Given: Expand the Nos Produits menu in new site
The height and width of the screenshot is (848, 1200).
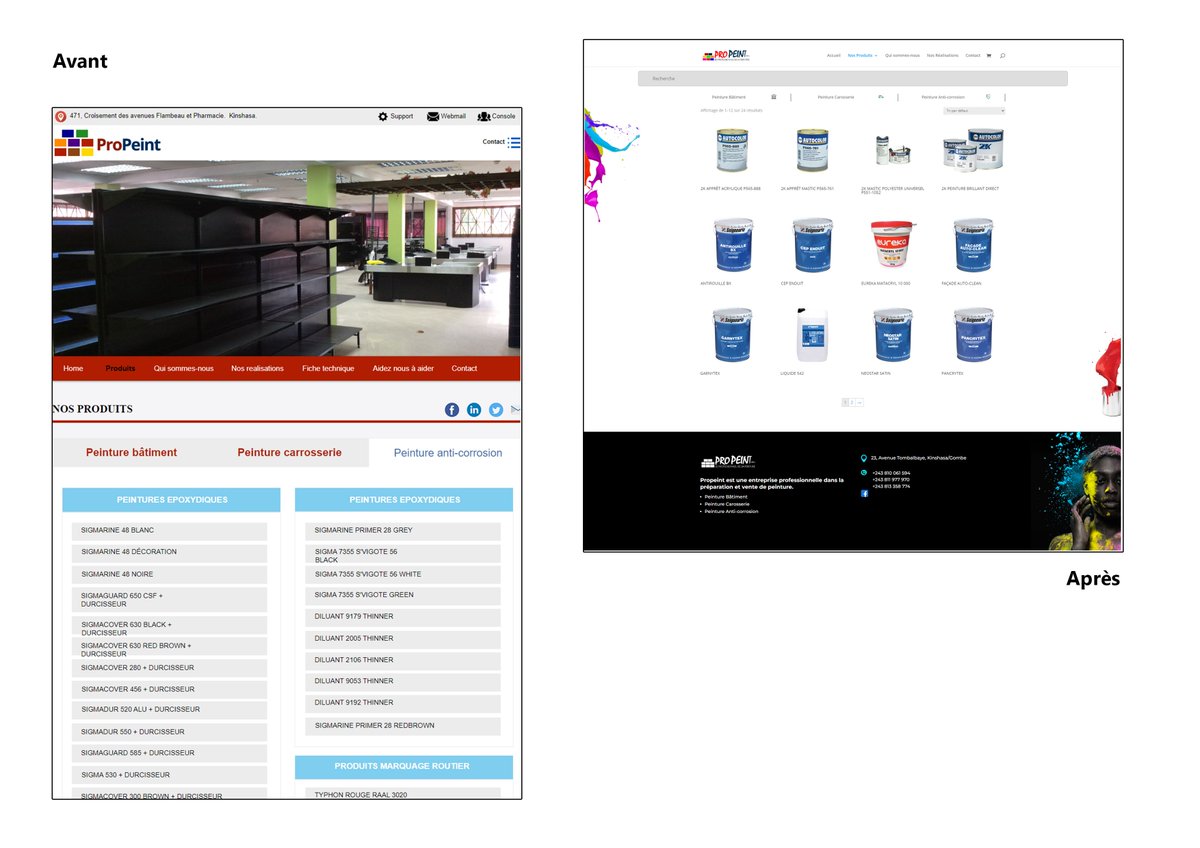Looking at the screenshot, I should coord(862,55).
